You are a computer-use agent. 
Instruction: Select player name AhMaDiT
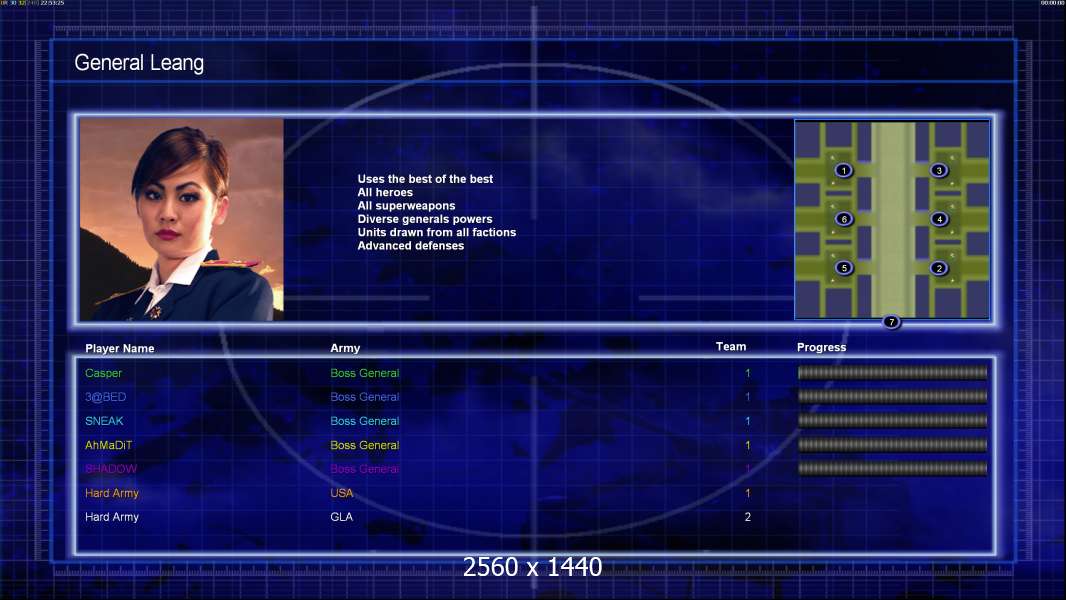[109, 445]
